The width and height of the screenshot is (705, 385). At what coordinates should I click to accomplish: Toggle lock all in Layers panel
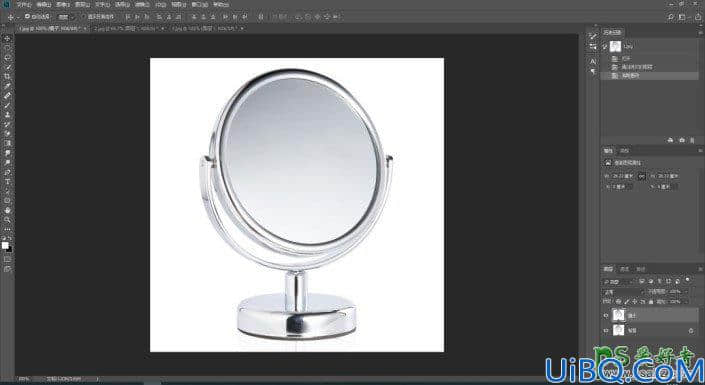tap(651, 301)
